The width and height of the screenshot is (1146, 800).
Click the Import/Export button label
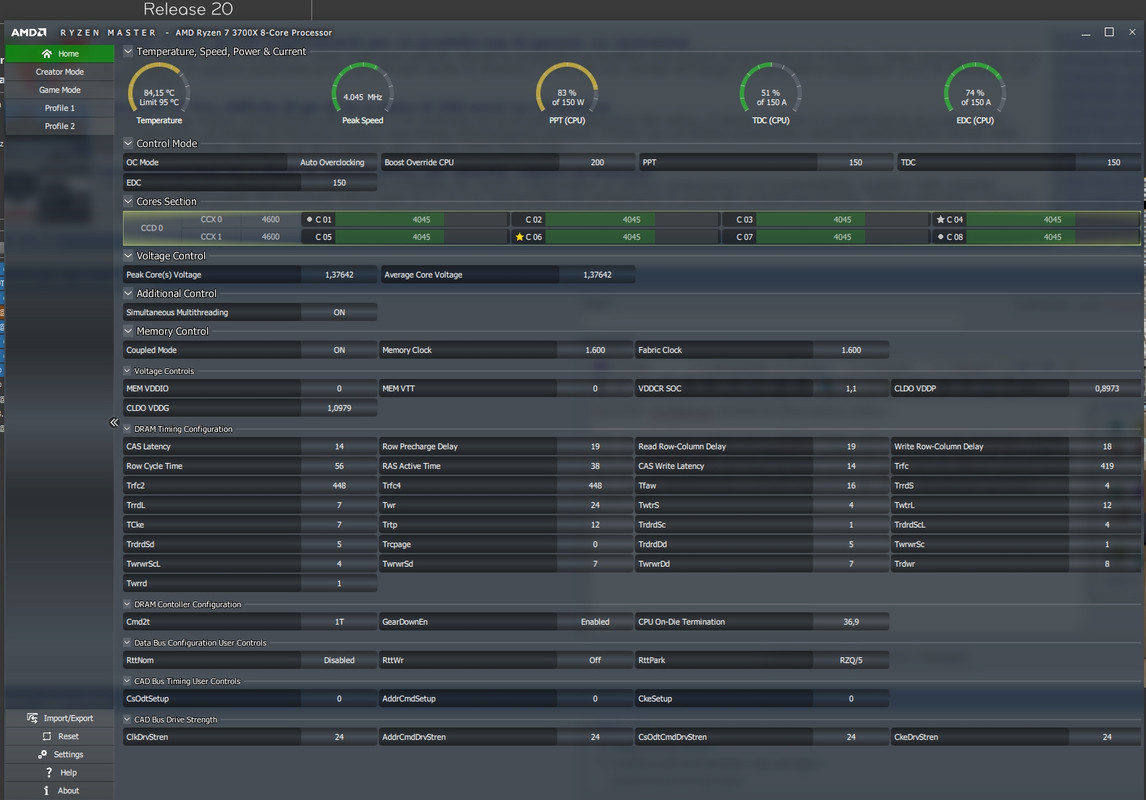pyautogui.click(x=68, y=718)
